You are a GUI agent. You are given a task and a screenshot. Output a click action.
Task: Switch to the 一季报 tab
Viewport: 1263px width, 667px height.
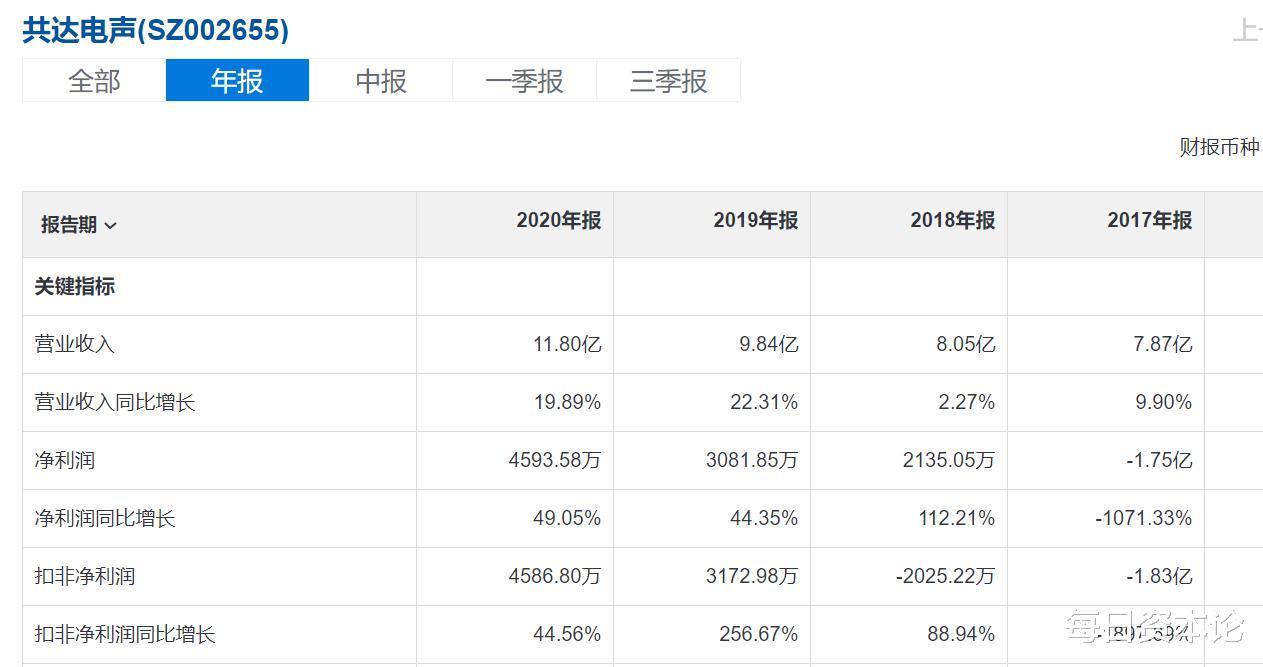525,80
